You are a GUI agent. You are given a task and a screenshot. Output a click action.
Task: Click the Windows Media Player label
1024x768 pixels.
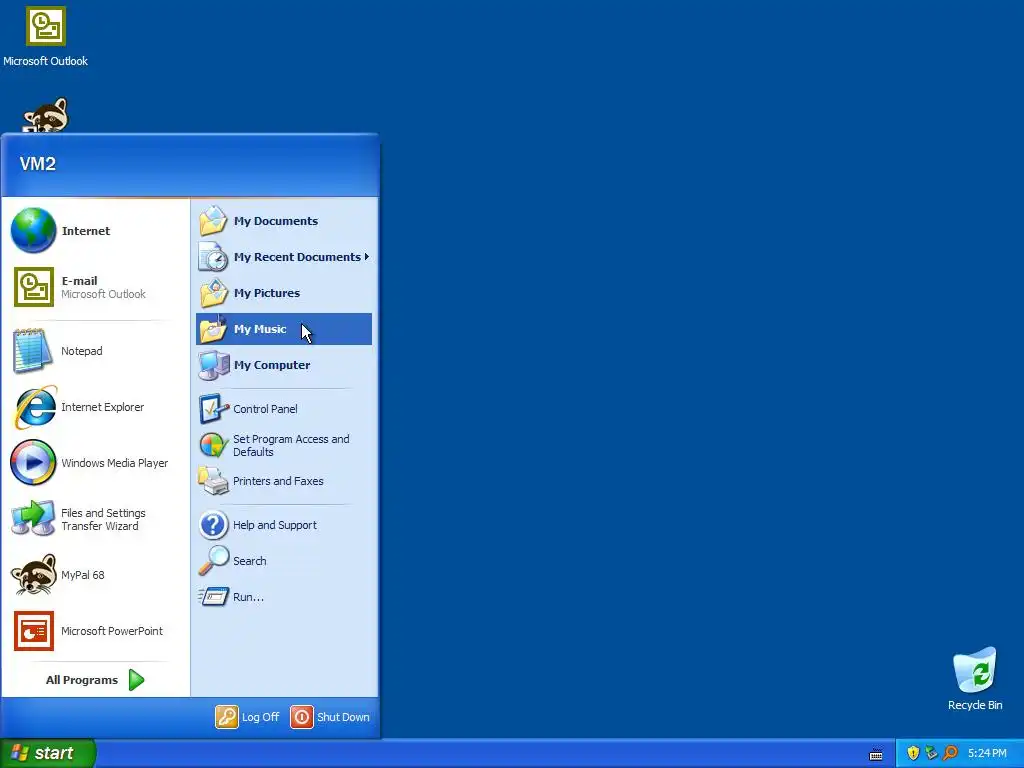(x=114, y=463)
